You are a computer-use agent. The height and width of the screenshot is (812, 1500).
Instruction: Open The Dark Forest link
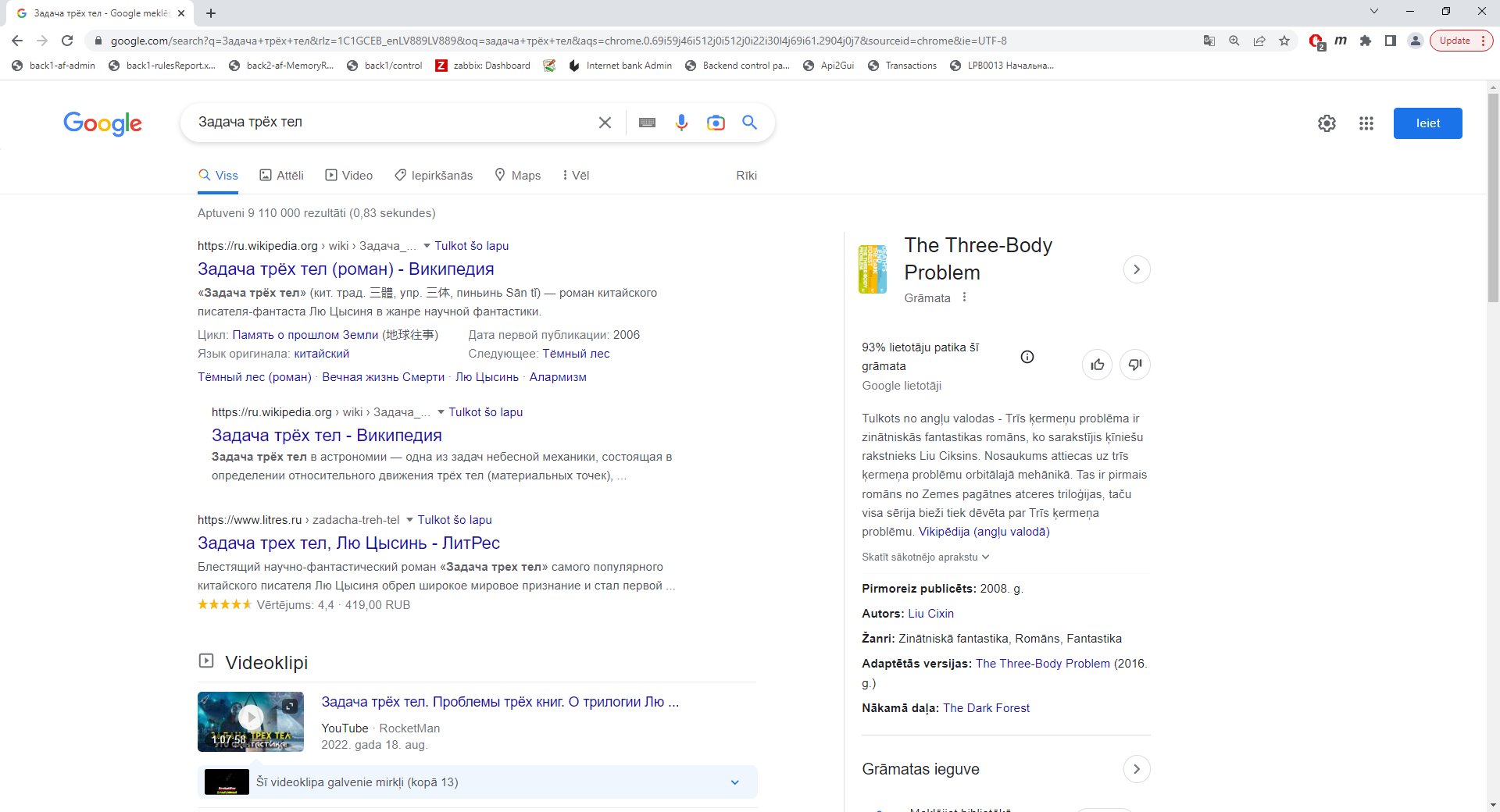pyautogui.click(x=986, y=708)
